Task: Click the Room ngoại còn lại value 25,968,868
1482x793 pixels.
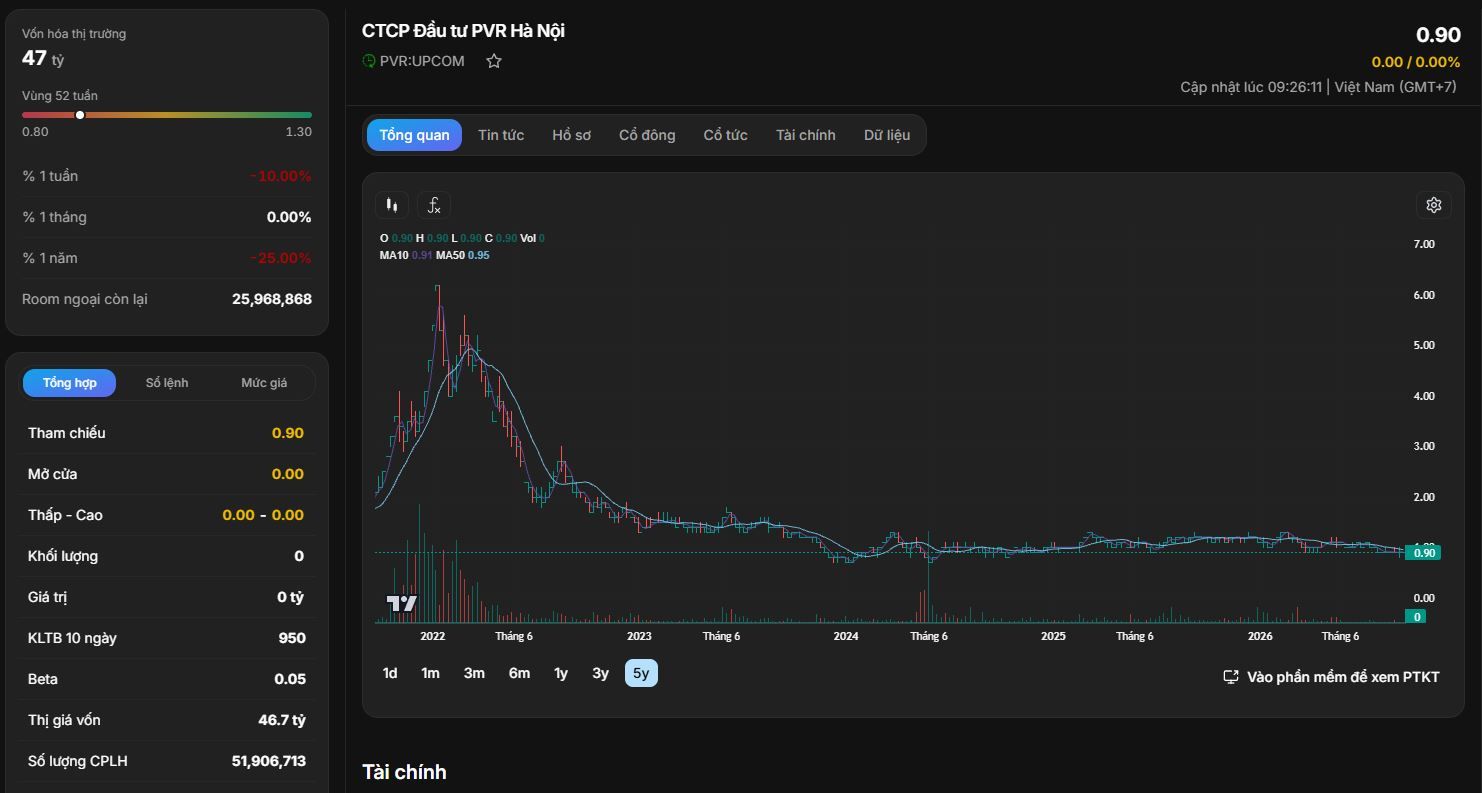Action: point(272,299)
